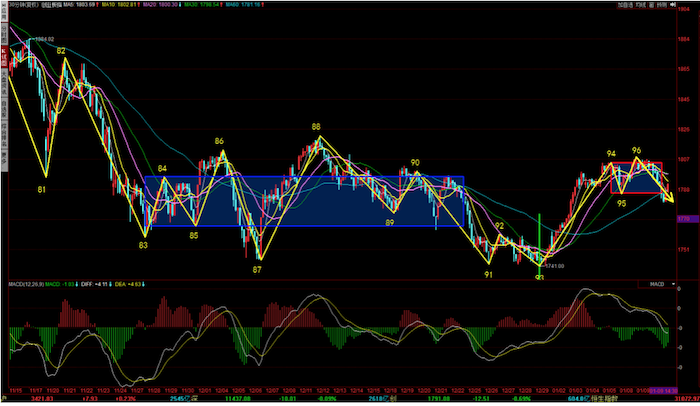Toggle the DIFF line in MACD panel

pyautogui.click(x=90, y=285)
